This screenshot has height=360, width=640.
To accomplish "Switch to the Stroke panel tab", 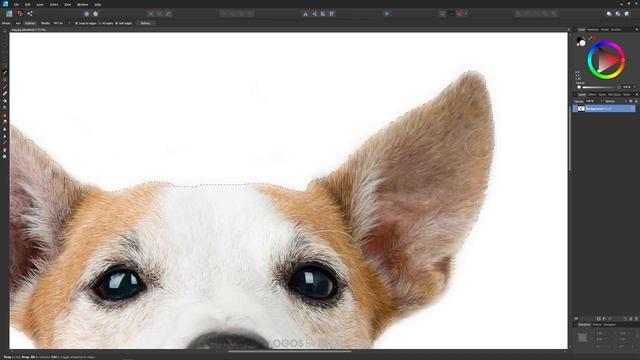I will 604,29.
